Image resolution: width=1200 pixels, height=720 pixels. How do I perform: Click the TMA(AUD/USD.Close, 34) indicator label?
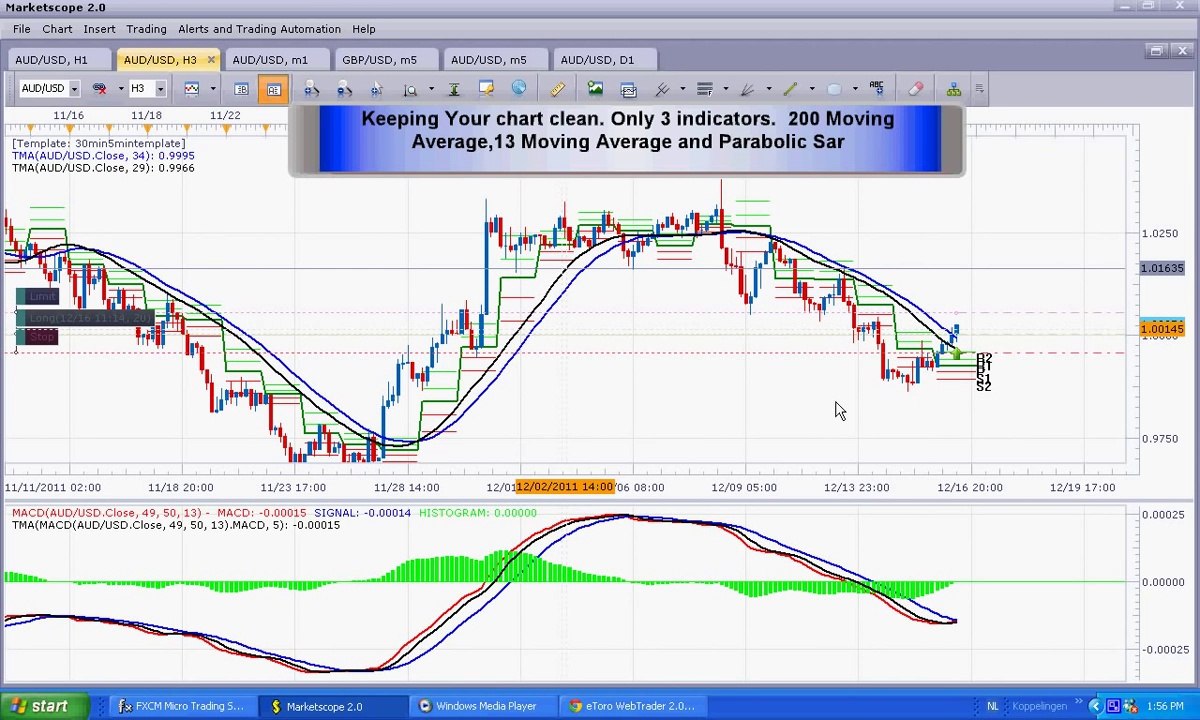click(103, 156)
